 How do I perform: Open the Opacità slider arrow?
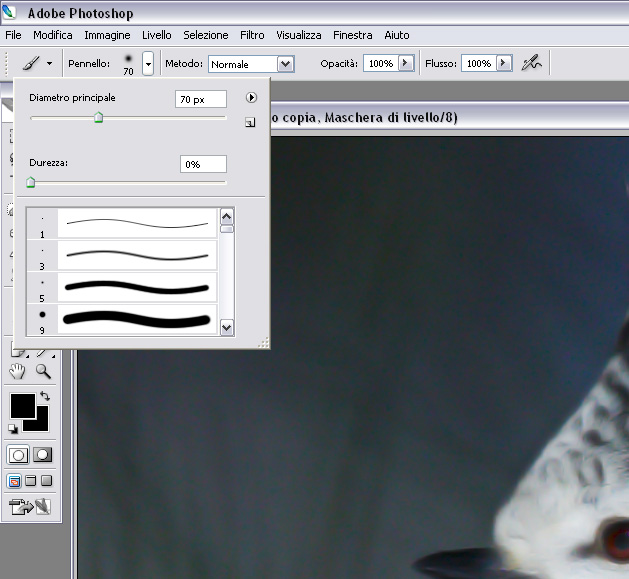coord(406,63)
